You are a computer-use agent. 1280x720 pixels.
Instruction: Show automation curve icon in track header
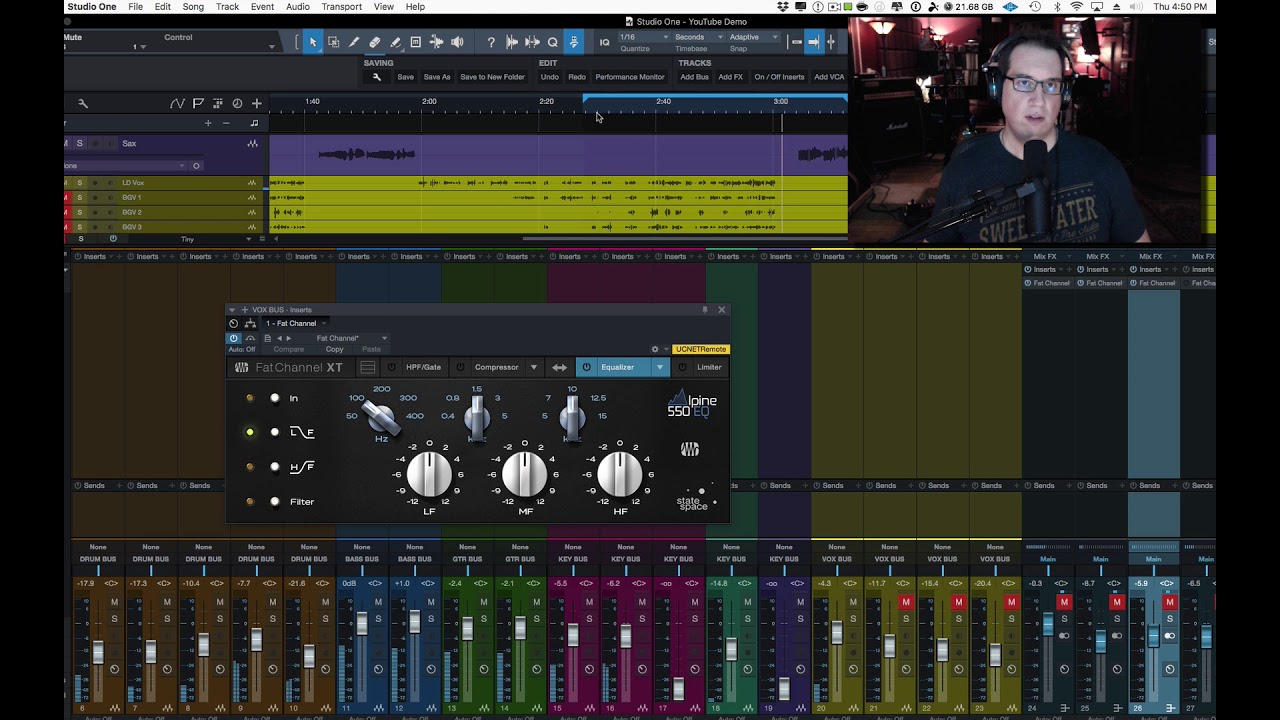[x=177, y=103]
